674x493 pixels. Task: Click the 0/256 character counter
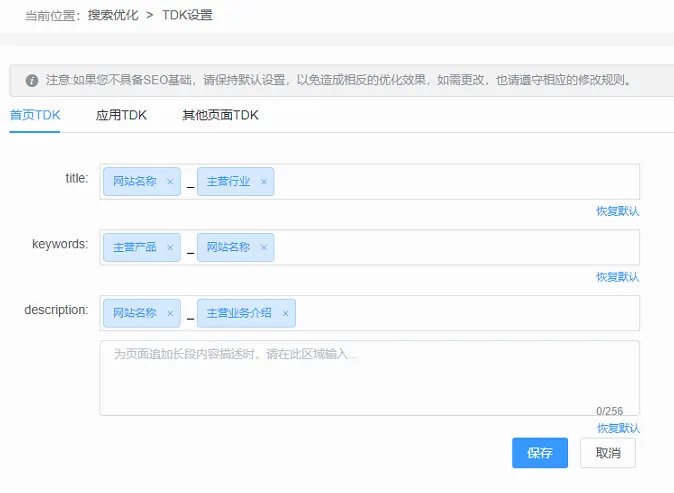coord(609,411)
